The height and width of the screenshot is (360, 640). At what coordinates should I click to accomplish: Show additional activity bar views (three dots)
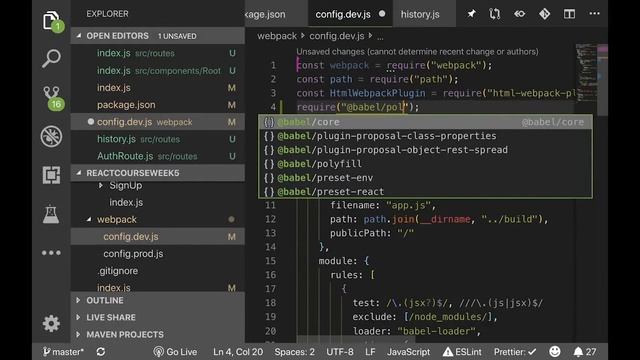tap(51, 253)
